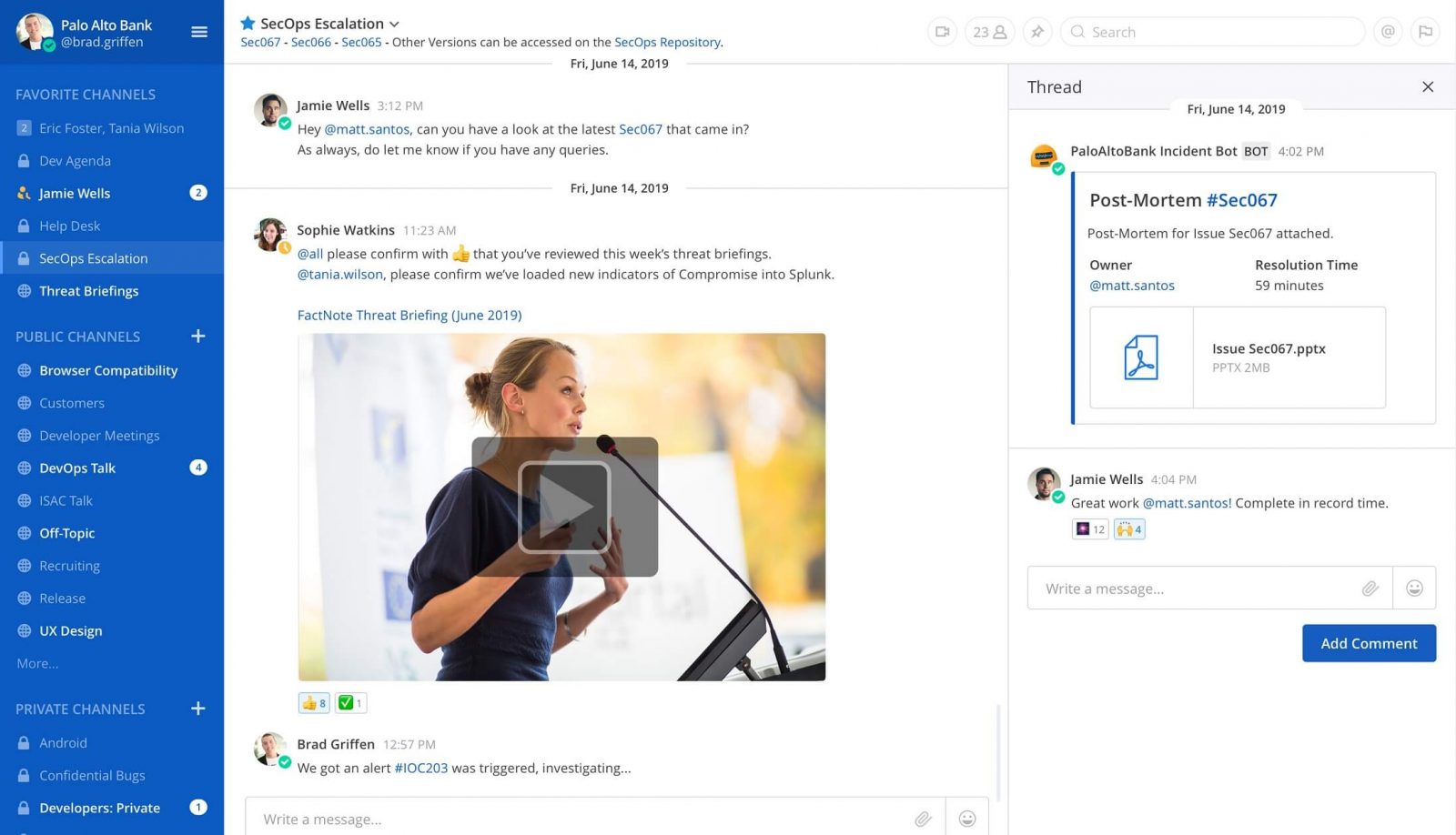Play the FactNote Threat Briefing video
This screenshot has width=1456, height=835.
[562, 506]
